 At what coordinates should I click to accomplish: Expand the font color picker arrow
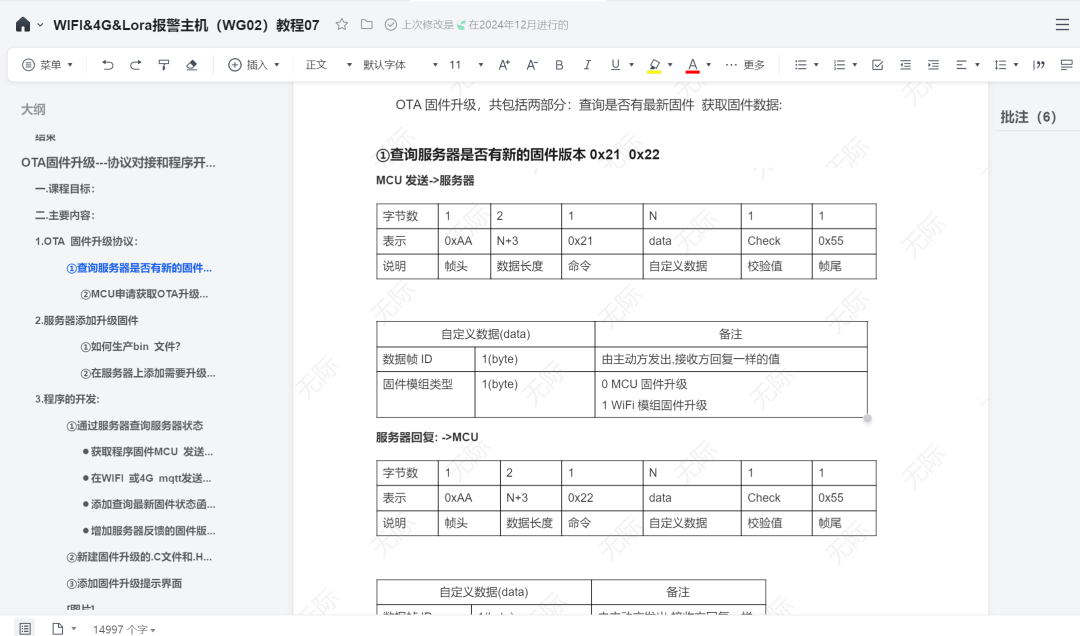[708, 65]
